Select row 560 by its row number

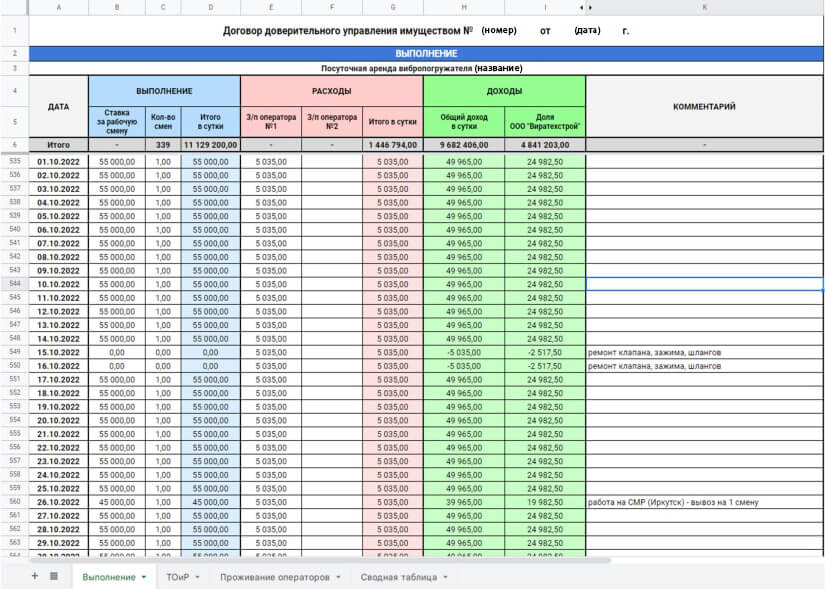[x=15, y=502]
